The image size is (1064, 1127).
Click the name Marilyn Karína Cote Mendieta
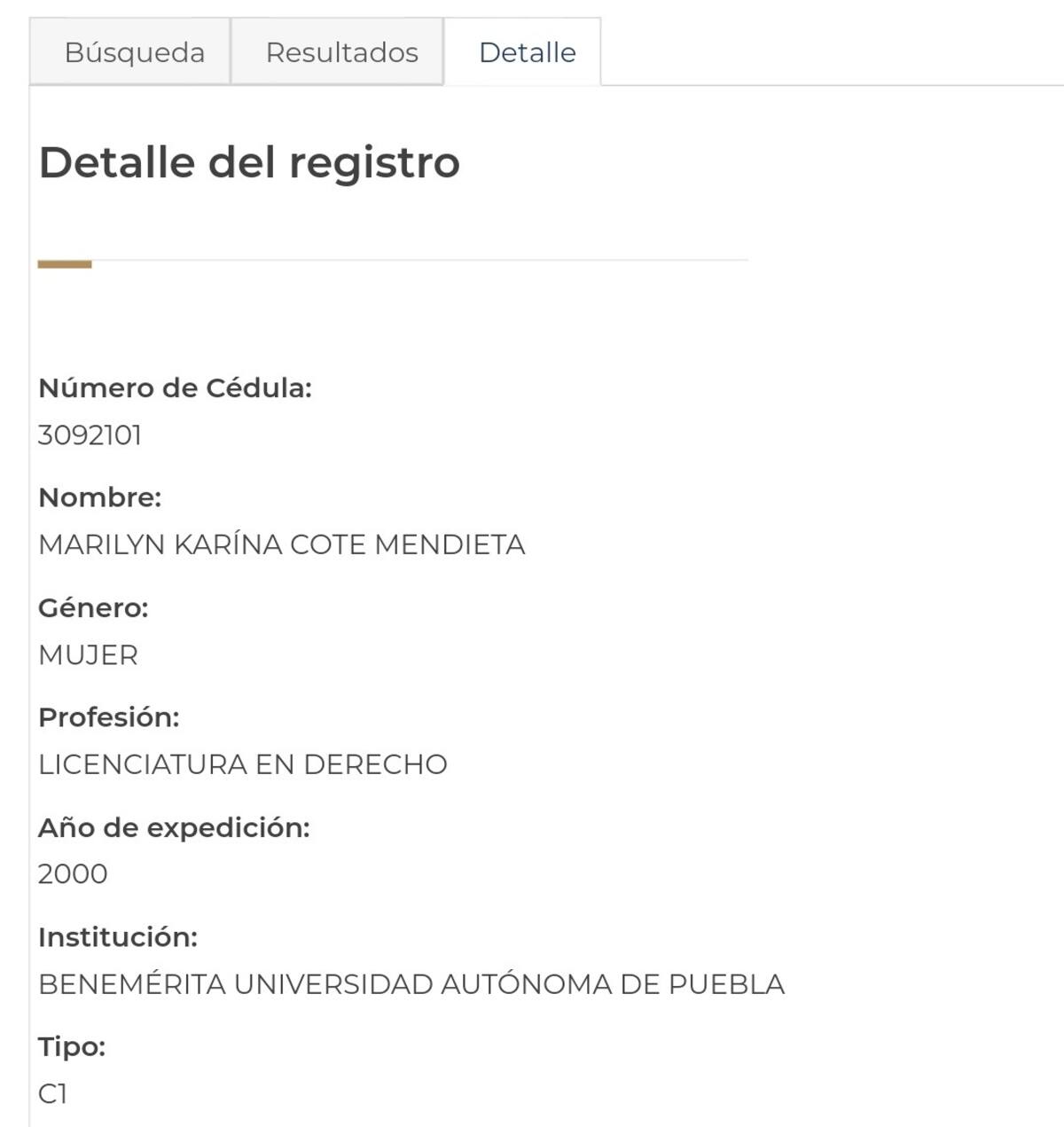click(281, 544)
